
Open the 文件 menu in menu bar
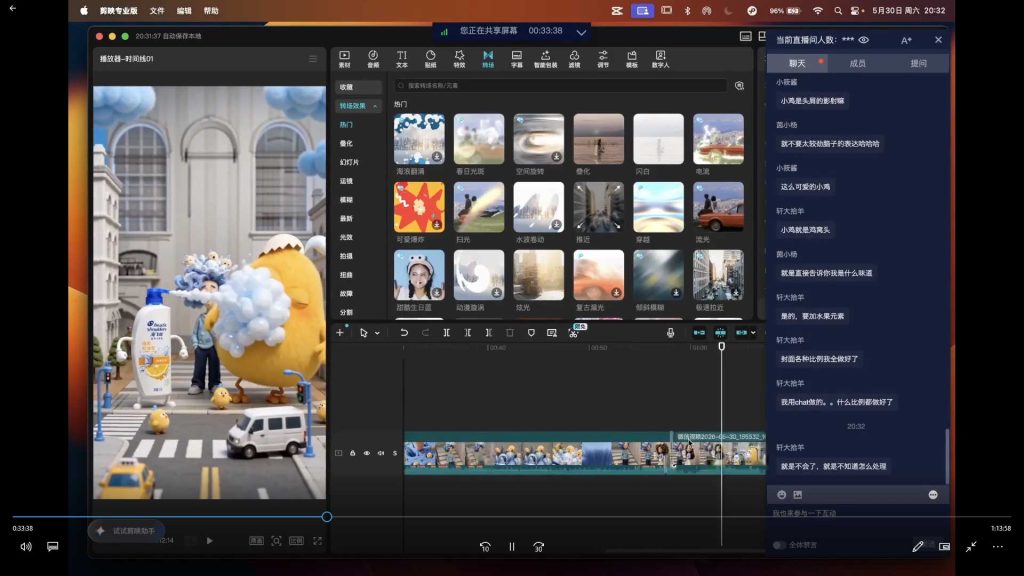(157, 10)
